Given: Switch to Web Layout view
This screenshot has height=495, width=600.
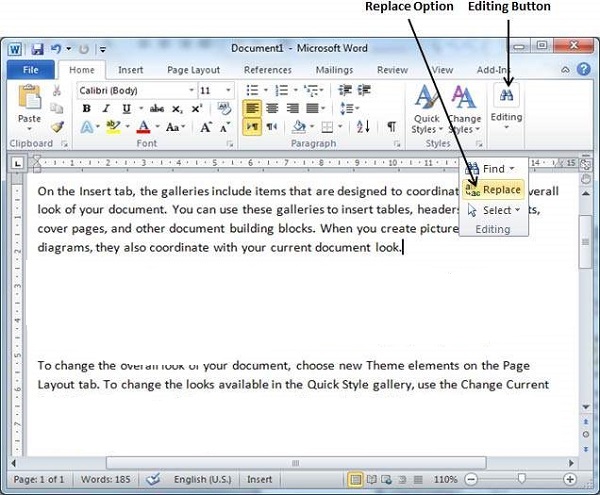Looking at the screenshot, I should 386,479.
